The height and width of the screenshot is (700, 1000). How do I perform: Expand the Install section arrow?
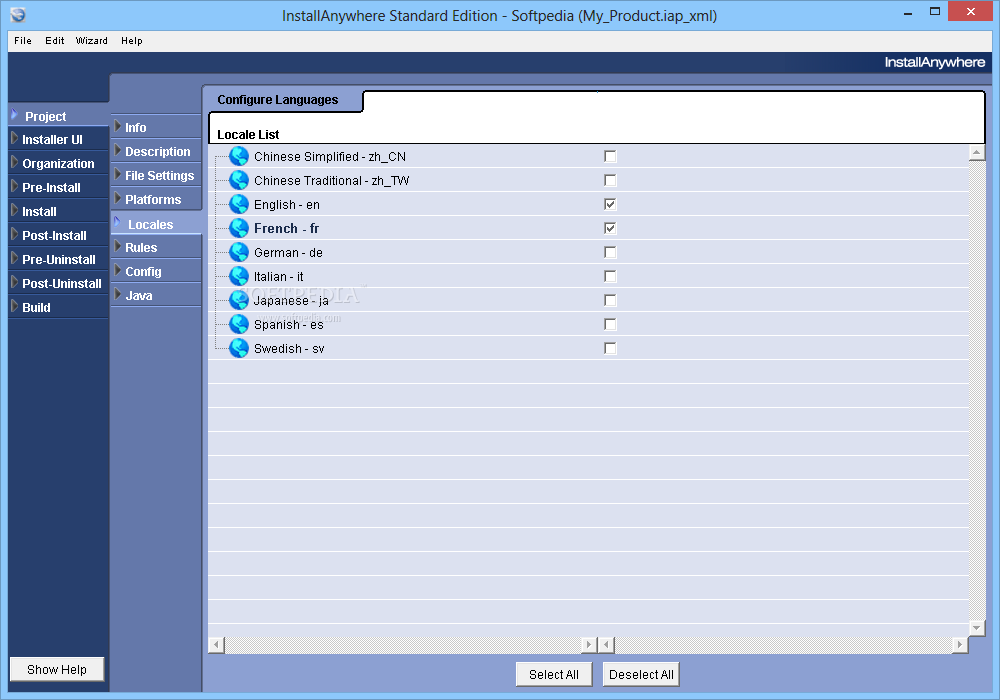point(15,210)
